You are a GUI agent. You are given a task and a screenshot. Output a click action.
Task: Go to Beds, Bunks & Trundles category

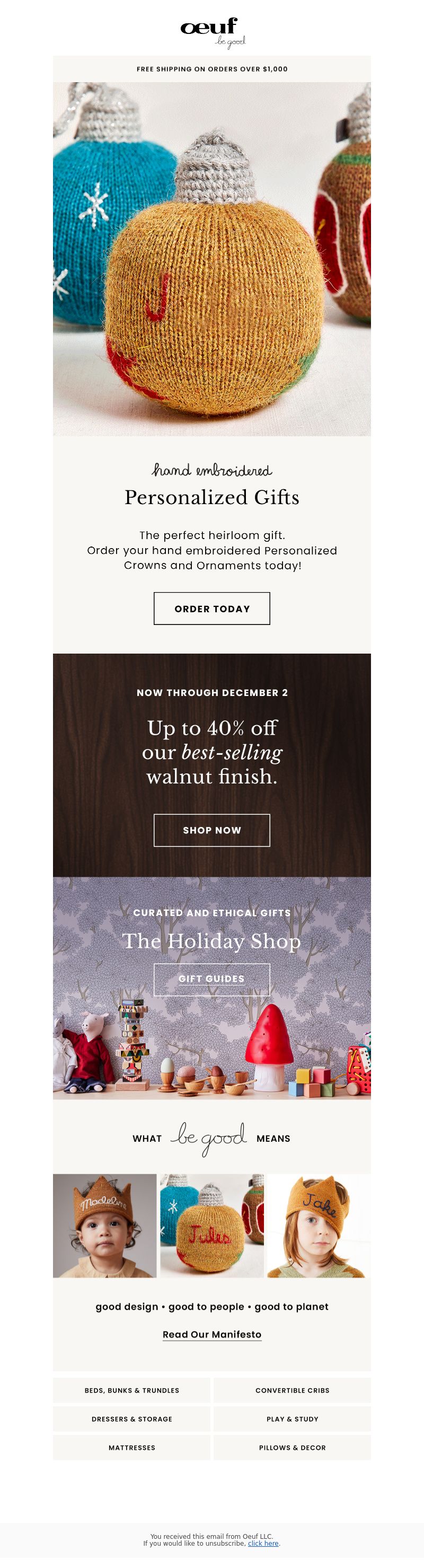coord(131,1390)
